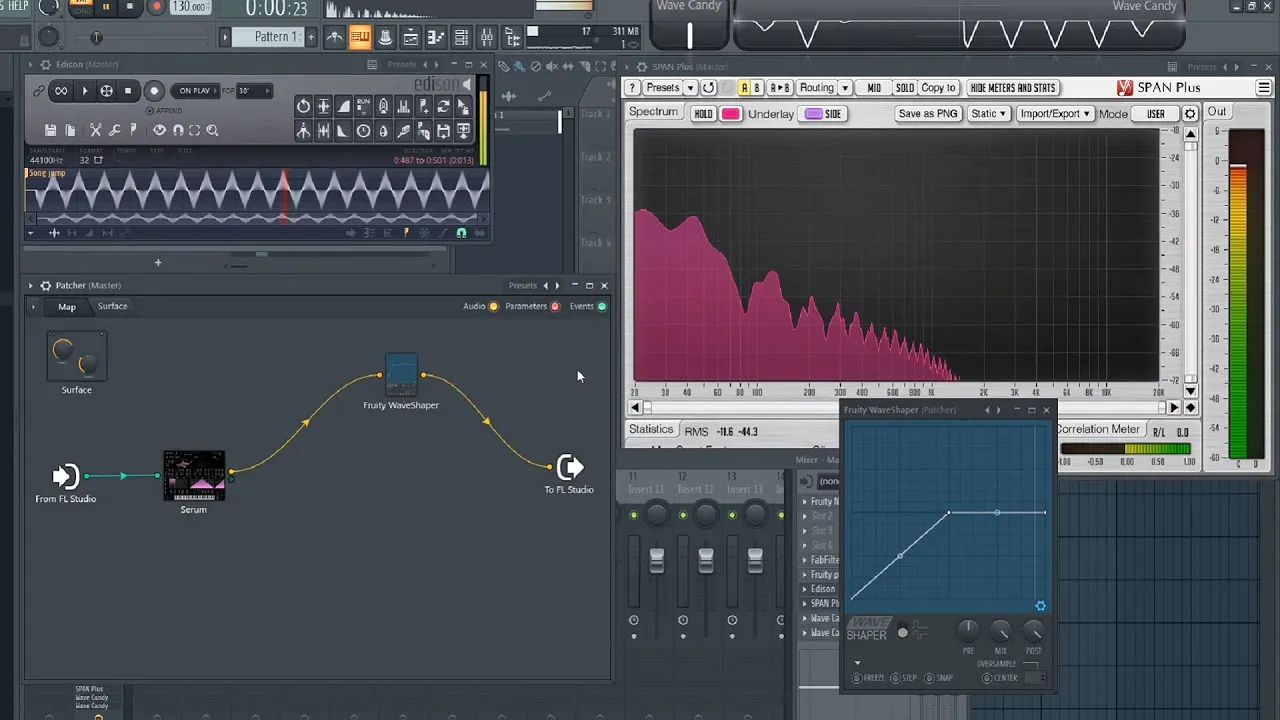Select the Map tab in Patcher

[67, 307]
